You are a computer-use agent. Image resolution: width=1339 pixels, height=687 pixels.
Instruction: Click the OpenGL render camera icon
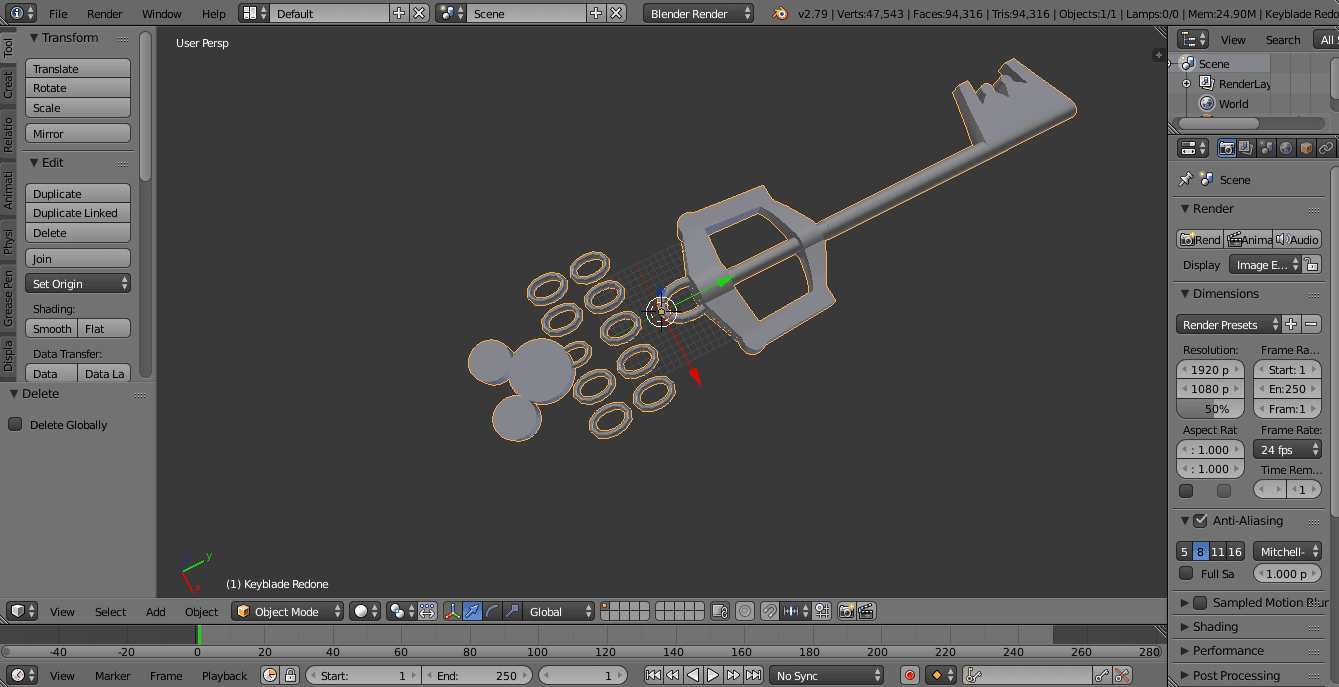point(847,611)
